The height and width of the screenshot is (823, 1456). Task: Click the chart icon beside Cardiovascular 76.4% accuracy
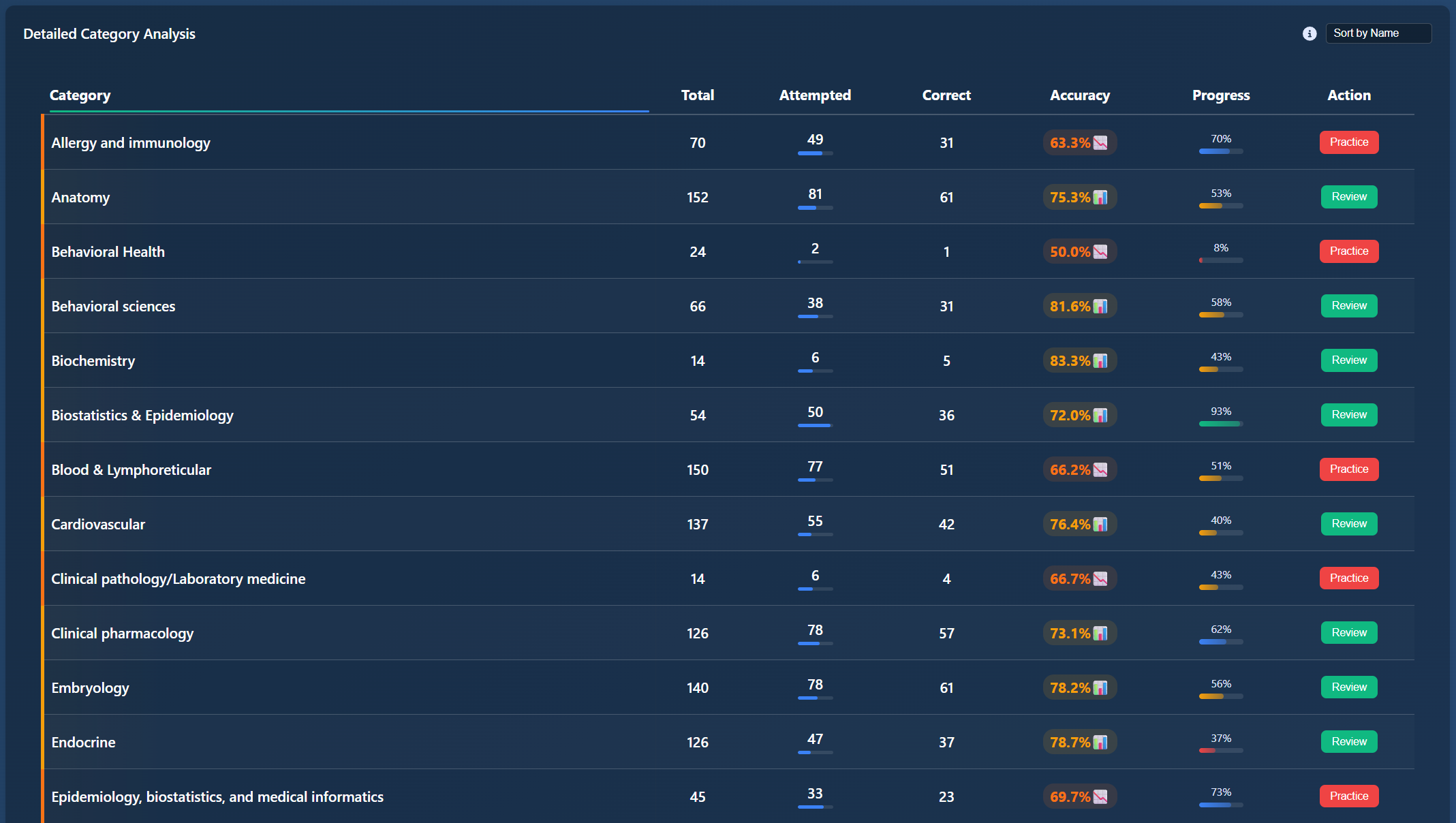pyautogui.click(x=1100, y=524)
